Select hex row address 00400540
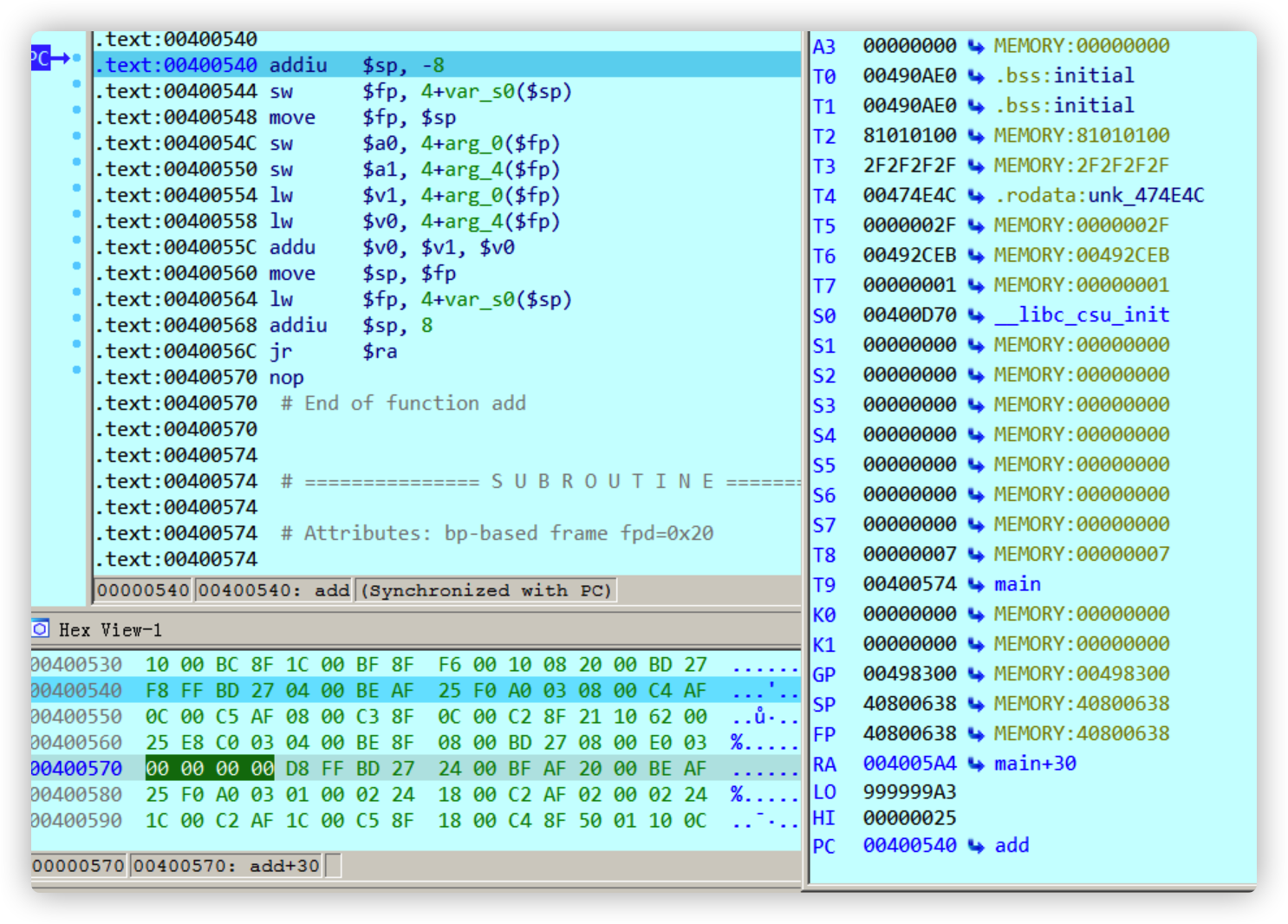Viewport: 1288px width, 924px height. [76, 691]
